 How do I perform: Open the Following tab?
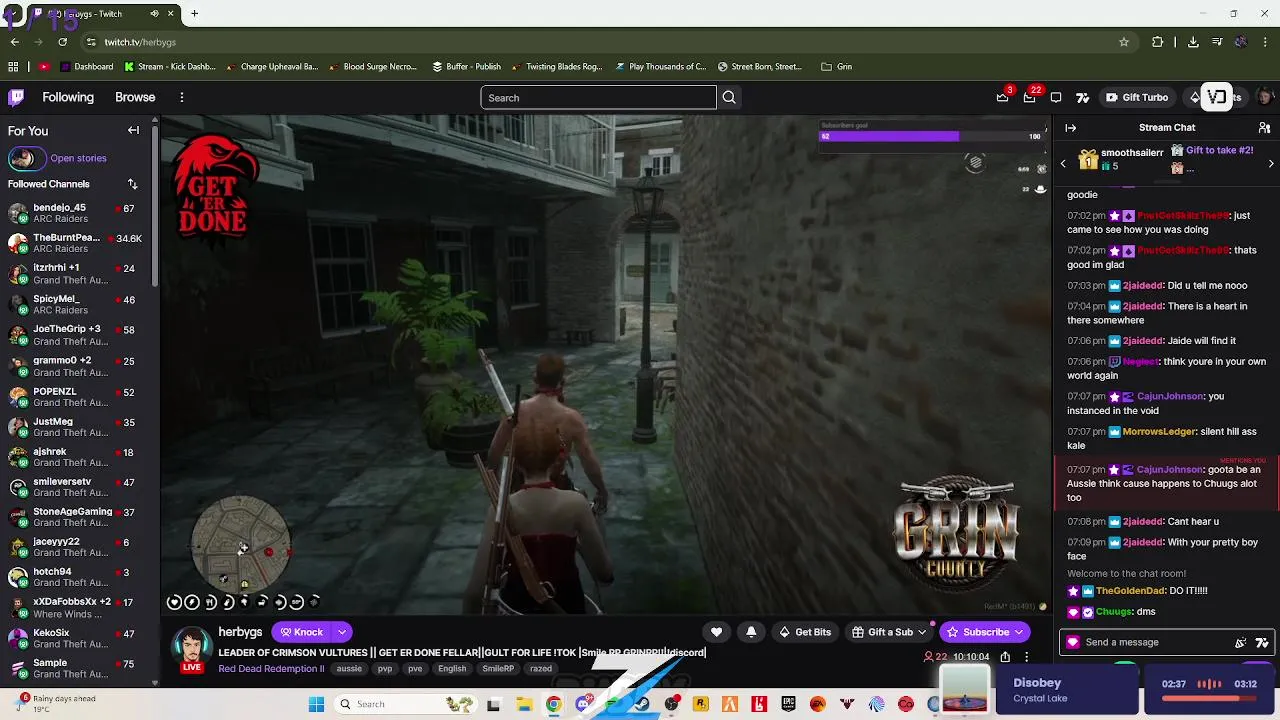[68, 97]
